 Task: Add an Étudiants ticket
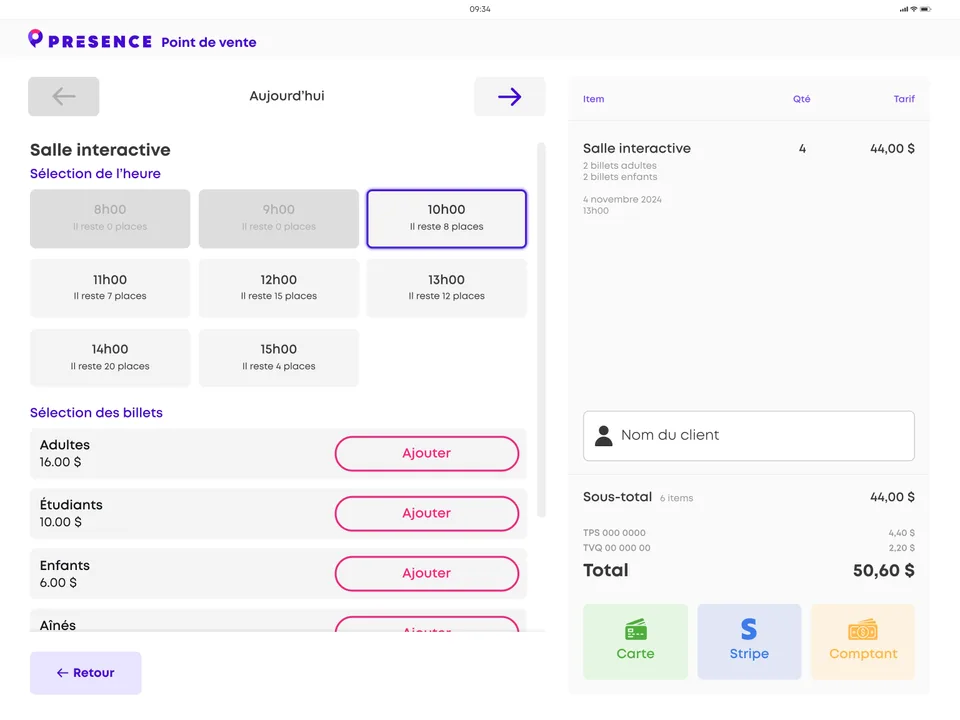[427, 514]
